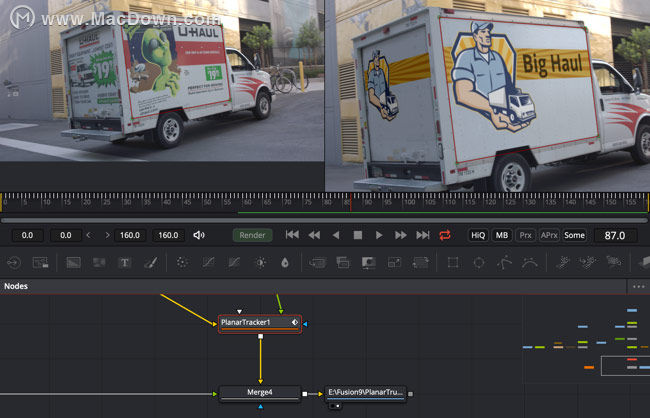650x418 pixels.
Task: Select the Polygon mask tool
Action: point(504,262)
